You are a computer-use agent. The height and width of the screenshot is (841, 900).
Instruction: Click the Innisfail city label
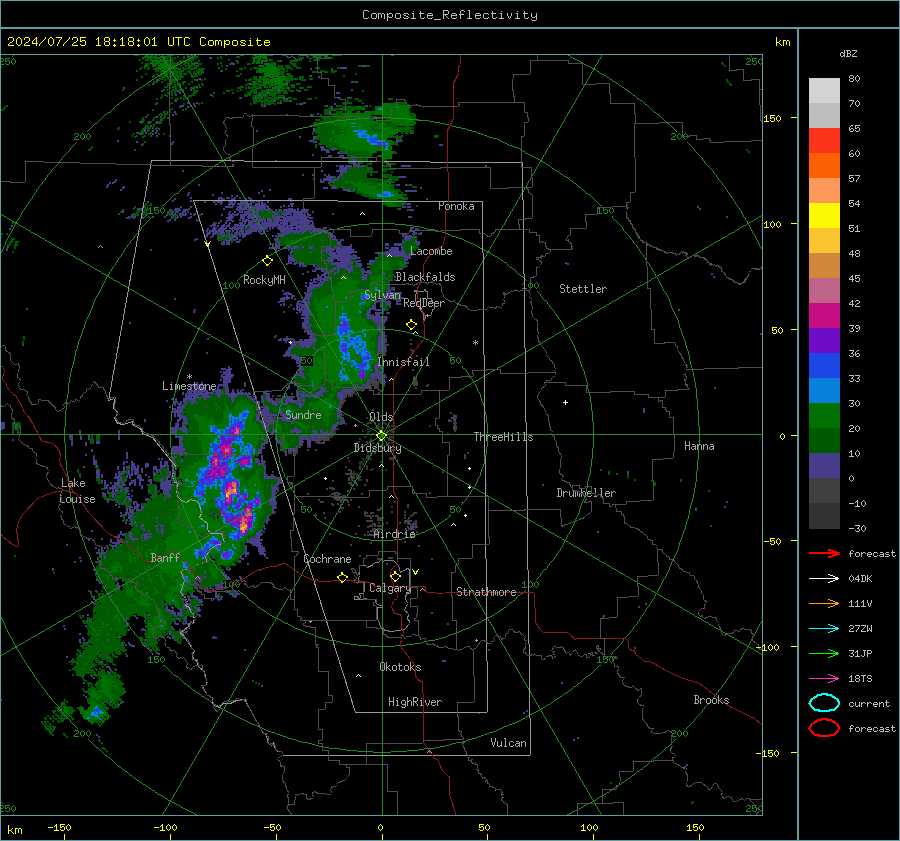pos(403,362)
